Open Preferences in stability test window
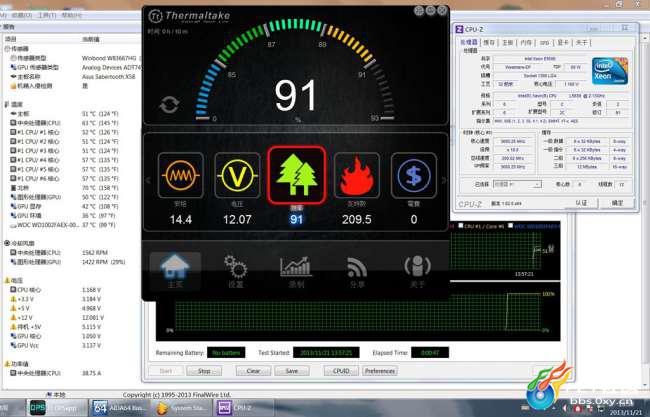The width and height of the screenshot is (650, 417). pyautogui.click(x=380, y=371)
